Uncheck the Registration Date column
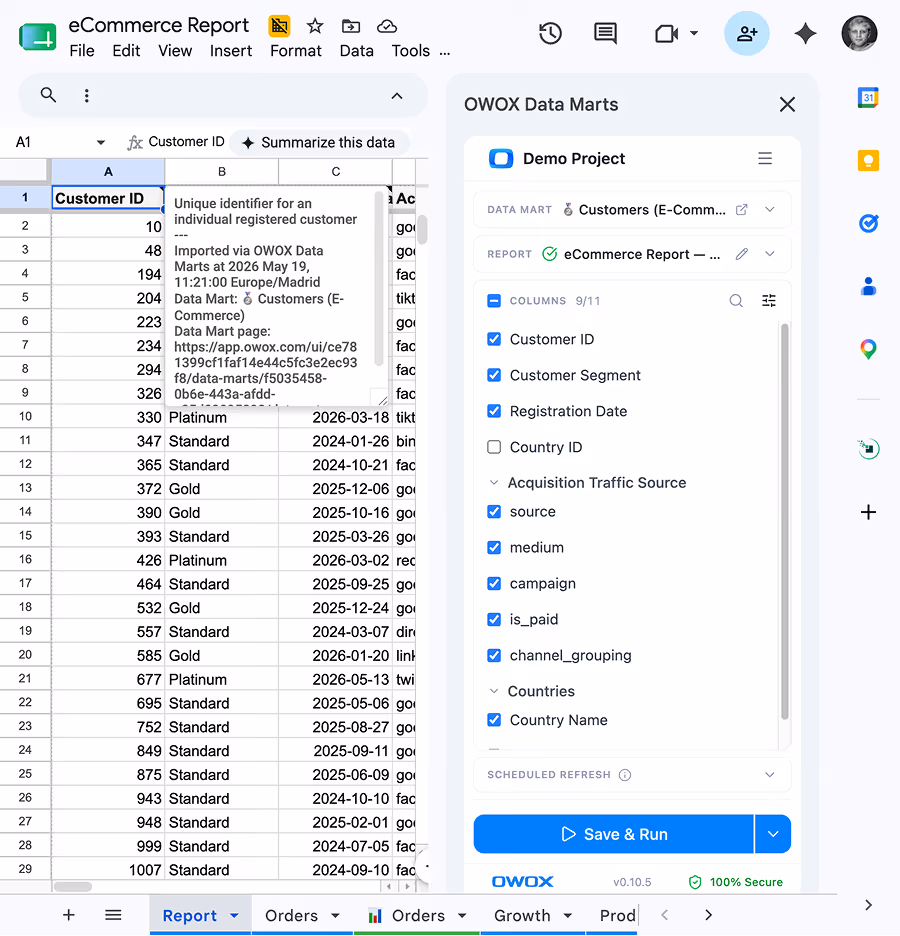900x936 pixels. coord(494,411)
